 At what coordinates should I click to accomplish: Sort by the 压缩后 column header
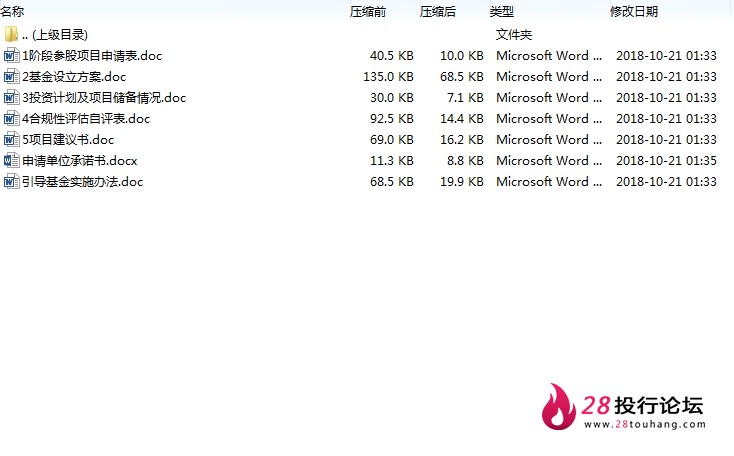pyautogui.click(x=438, y=11)
